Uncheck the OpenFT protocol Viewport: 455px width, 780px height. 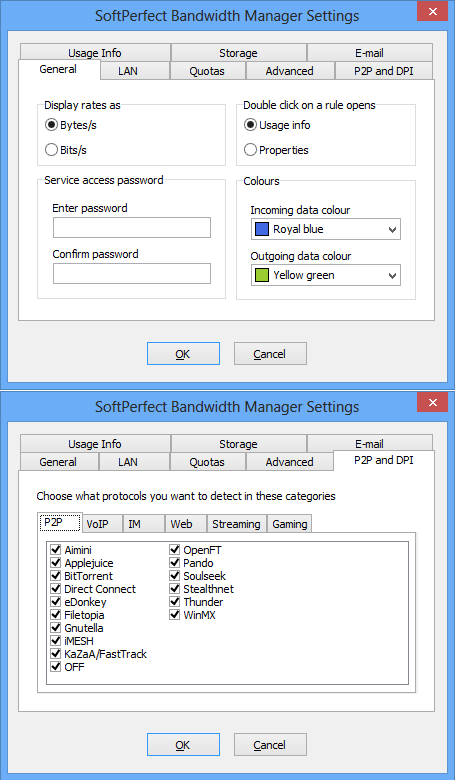tap(175, 550)
